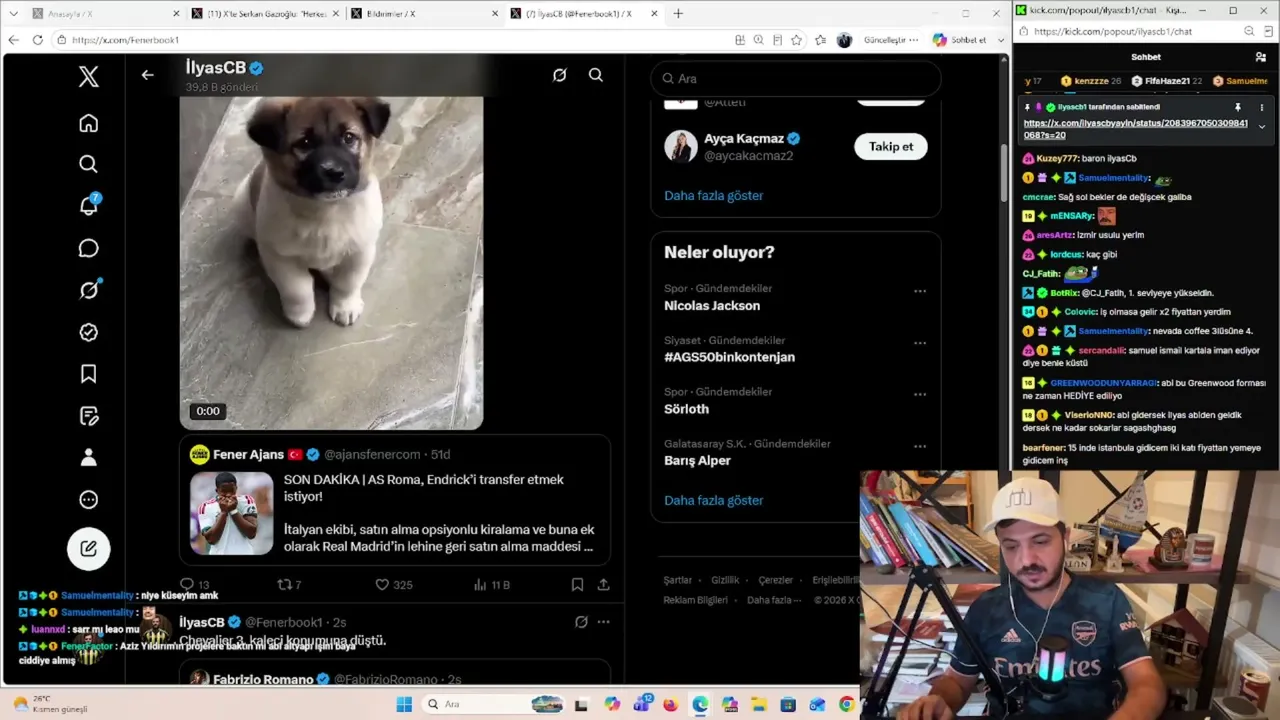Expand Daha fazla footer menu
Viewport: 1280px width, 720px height.
pyautogui.click(x=774, y=600)
